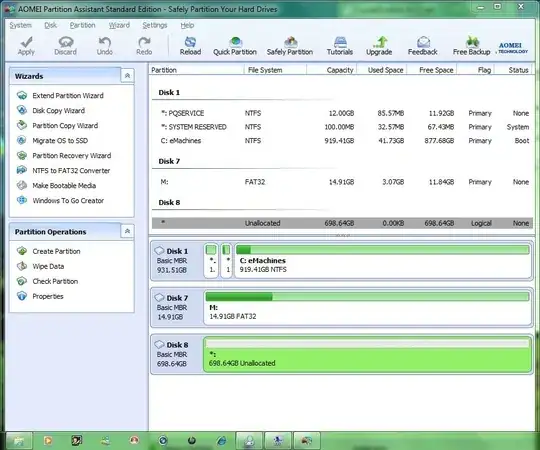Click the Discard toolbar icon

coord(65,46)
